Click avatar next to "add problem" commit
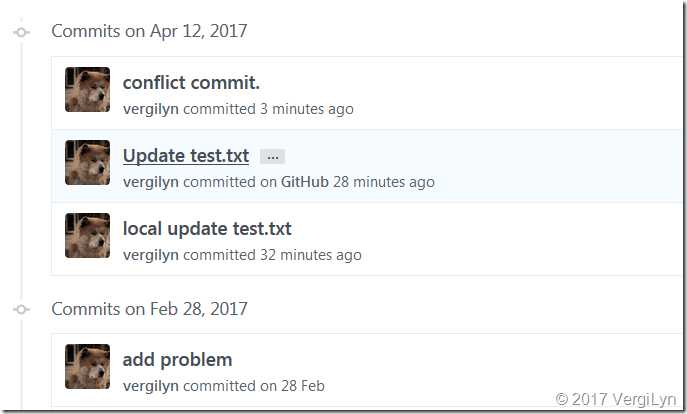Viewport: 687px width, 414px height. [x=87, y=367]
